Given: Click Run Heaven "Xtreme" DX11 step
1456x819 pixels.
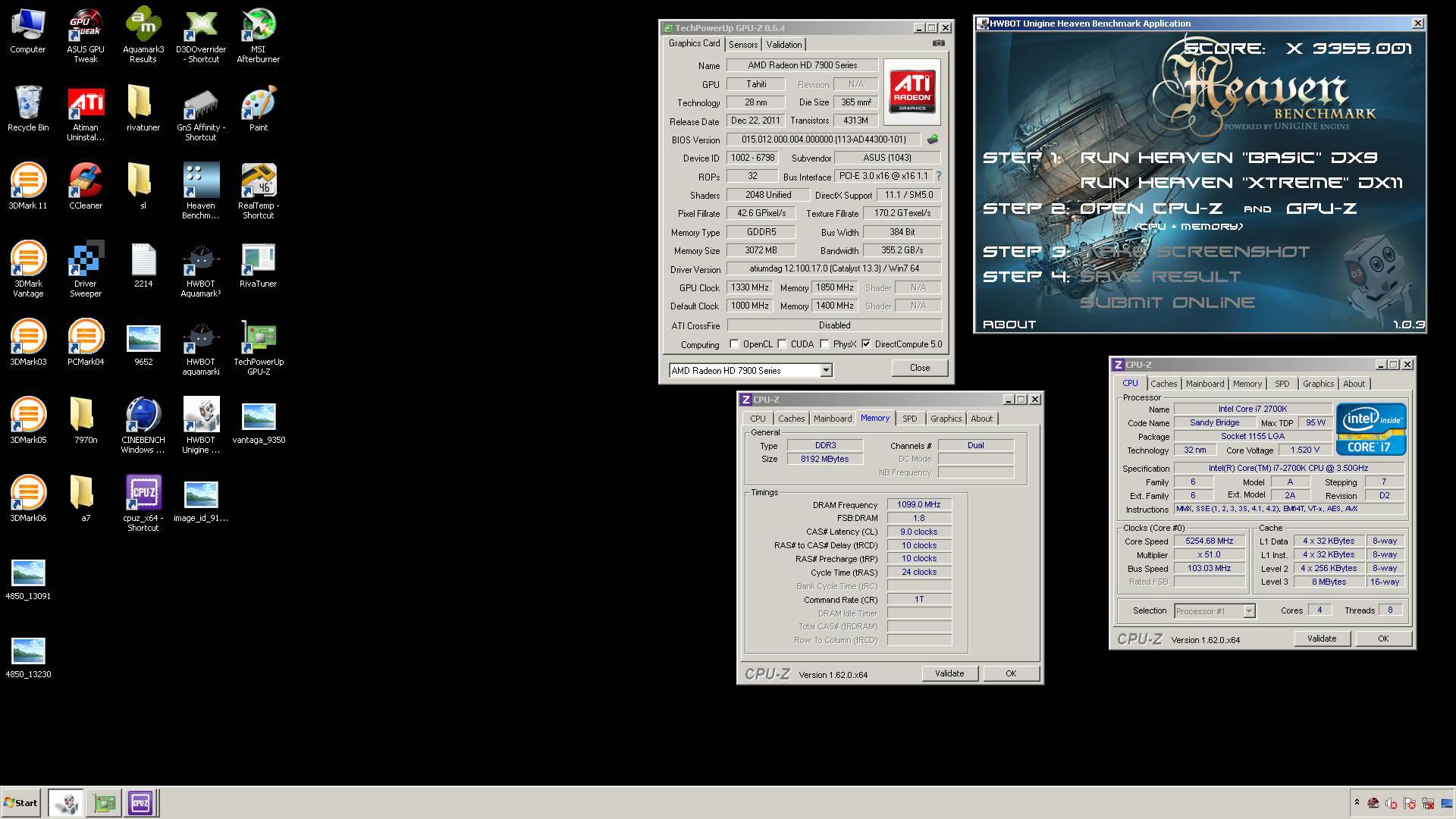Looking at the screenshot, I should (1241, 183).
